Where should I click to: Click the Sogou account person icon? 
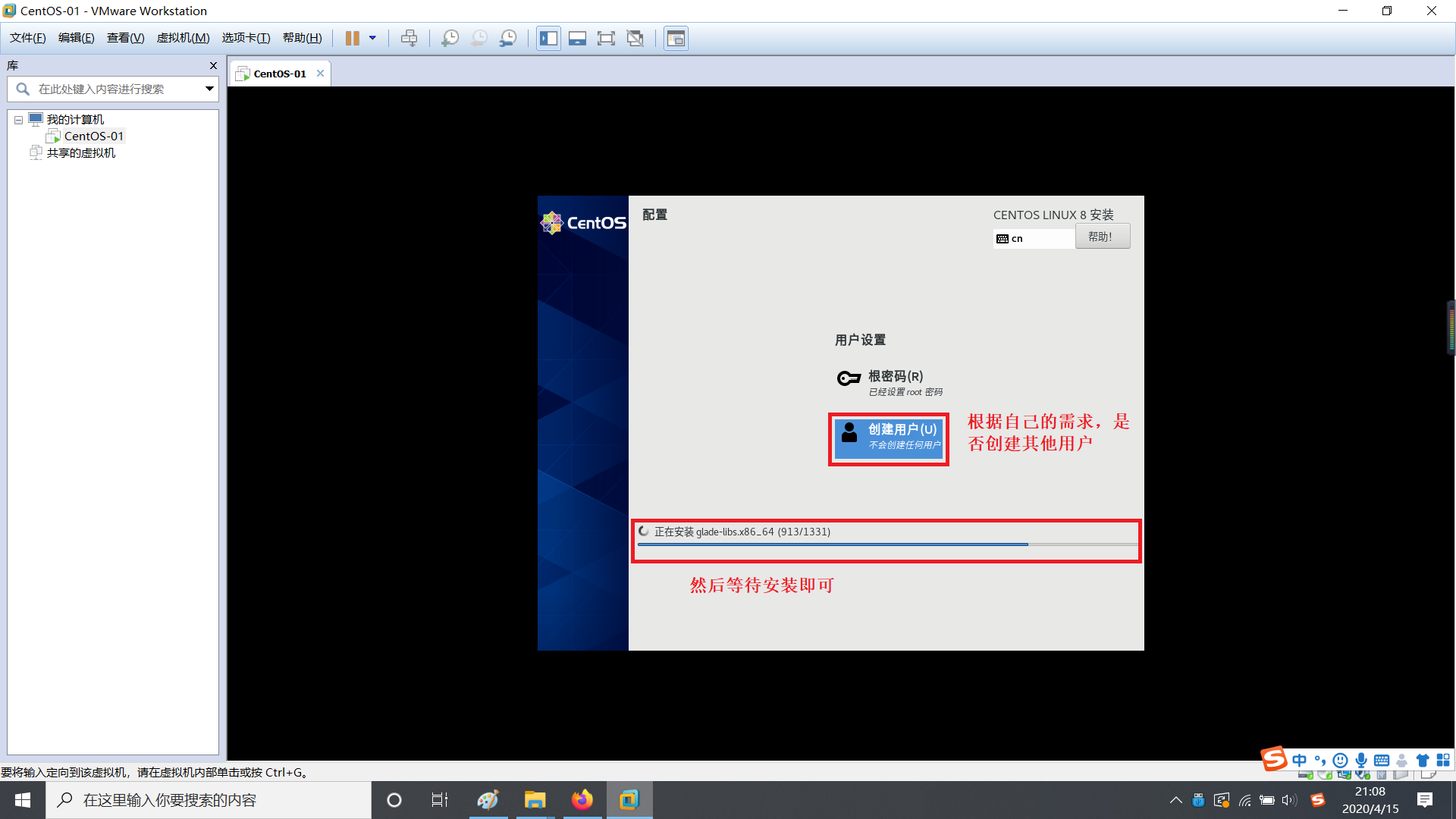point(1402,760)
